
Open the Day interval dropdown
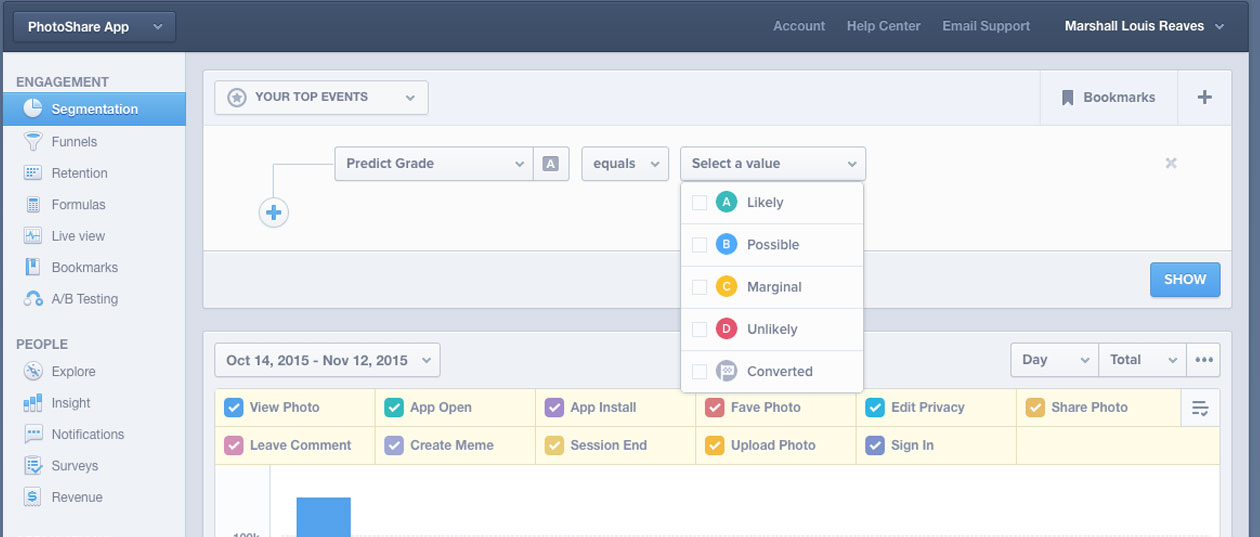1054,360
